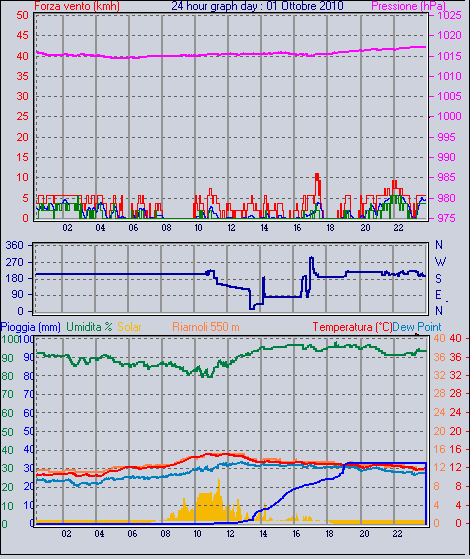The height and width of the screenshot is (559, 470).
Task: Click the 'Dew Point' legend label
Action: click(x=417, y=327)
